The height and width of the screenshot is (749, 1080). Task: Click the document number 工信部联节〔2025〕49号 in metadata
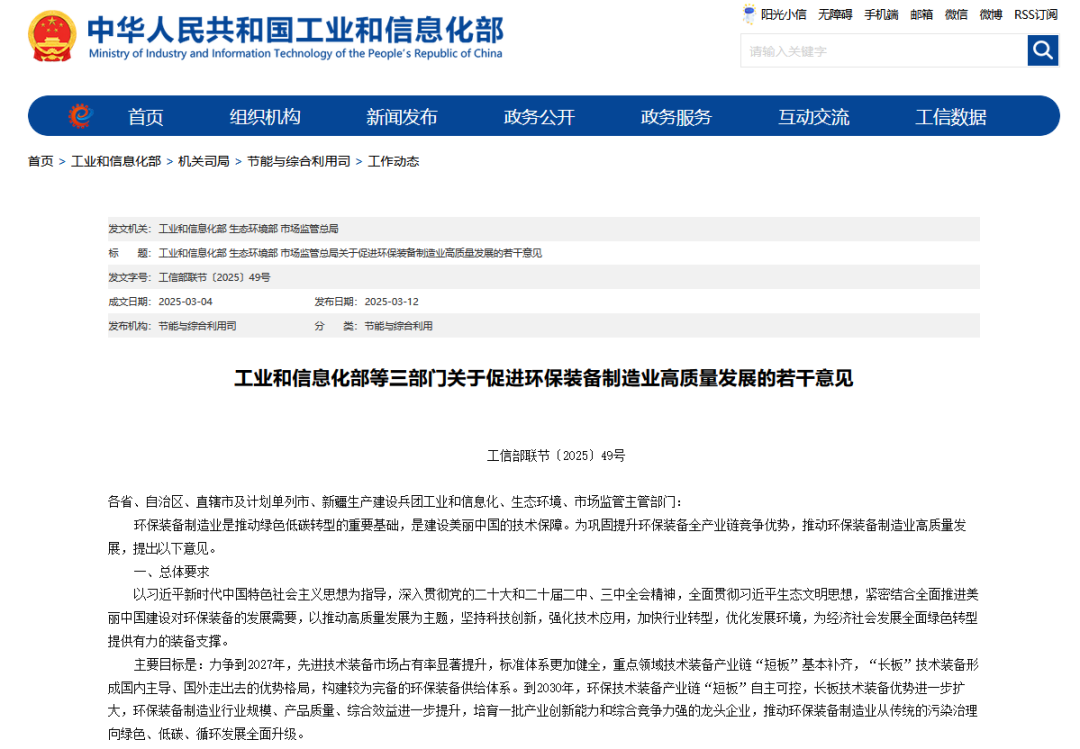point(214,278)
